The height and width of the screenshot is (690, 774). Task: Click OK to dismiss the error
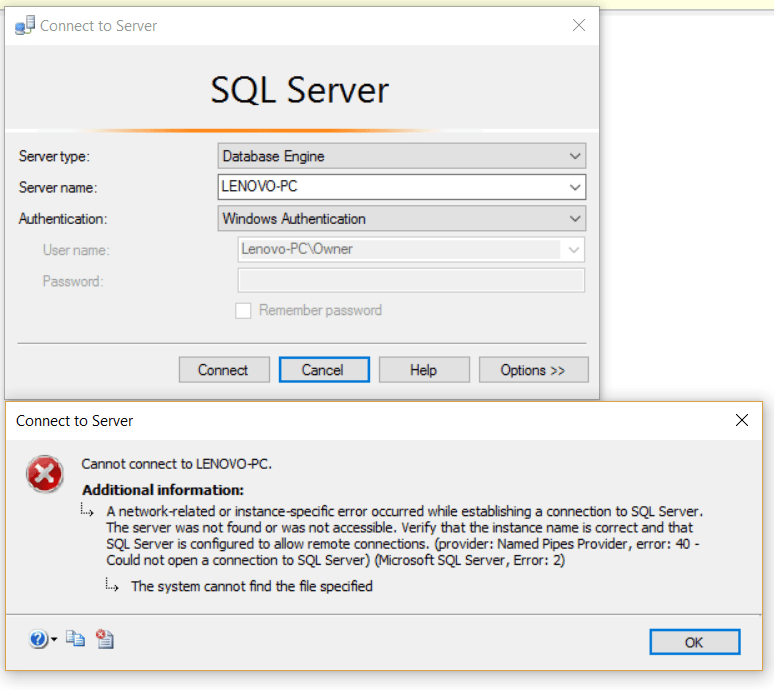[695, 642]
